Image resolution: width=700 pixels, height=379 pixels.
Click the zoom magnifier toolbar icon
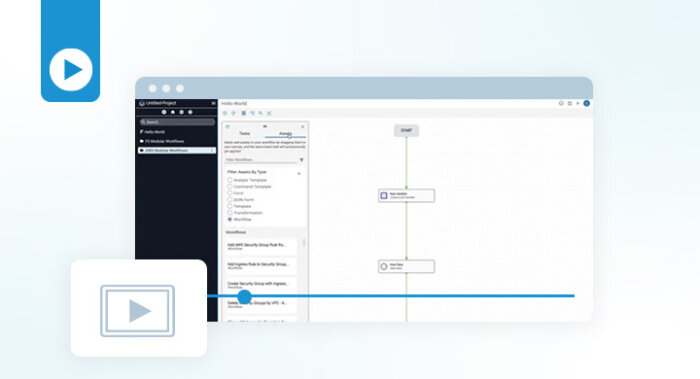[x=261, y=113]
